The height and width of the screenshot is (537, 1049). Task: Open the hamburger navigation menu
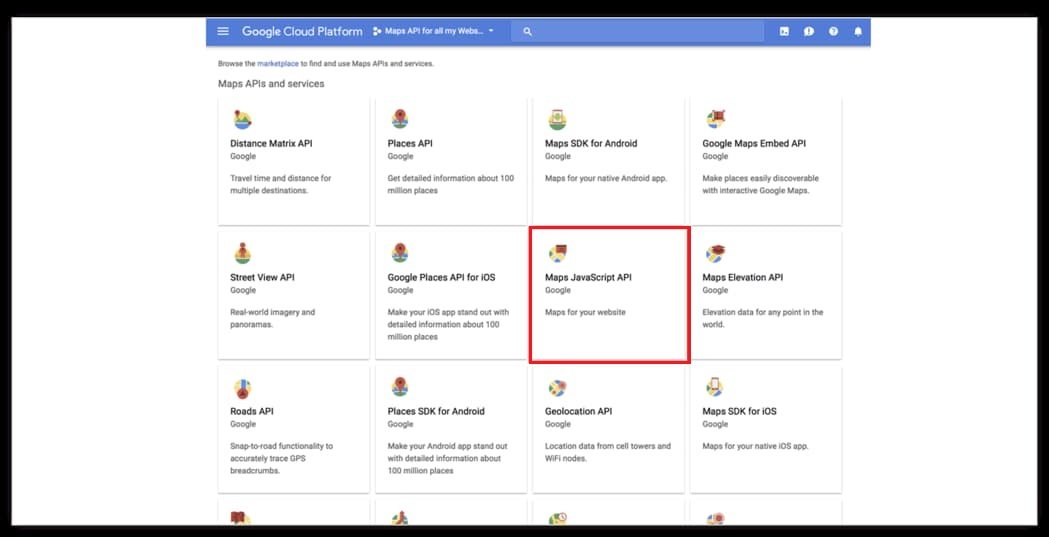tap(223, 31)
